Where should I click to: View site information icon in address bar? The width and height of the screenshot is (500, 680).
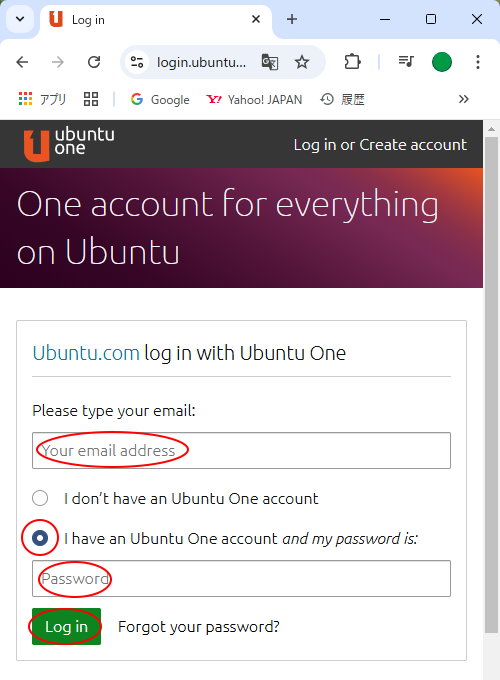pyautogui.click(x=137, y=62)
